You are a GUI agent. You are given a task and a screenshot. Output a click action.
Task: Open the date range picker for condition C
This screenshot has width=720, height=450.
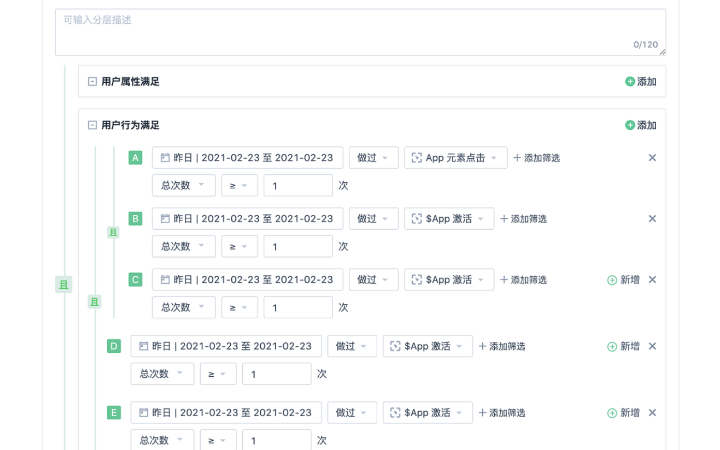[247, 280]
